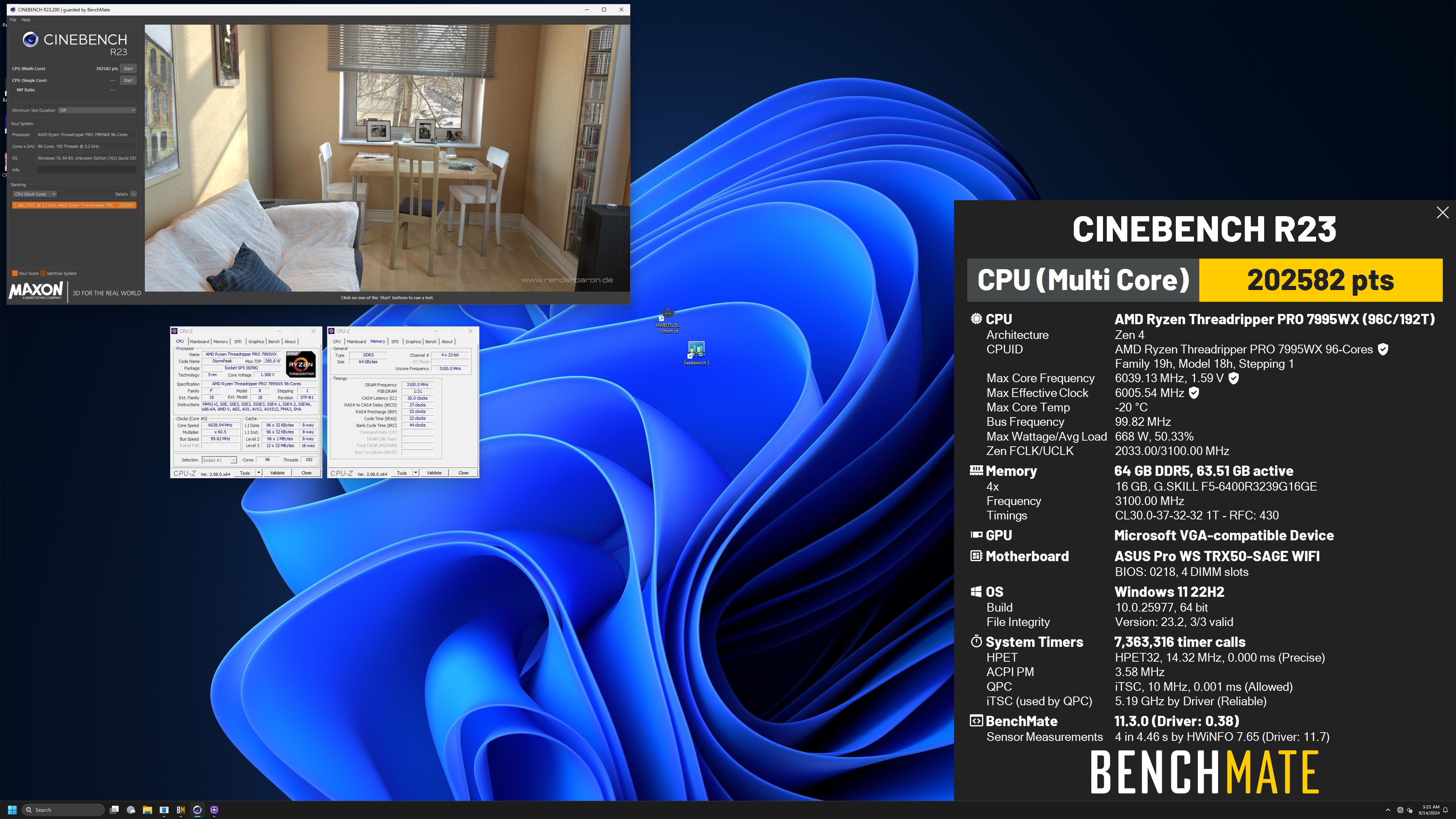This screenshot has height=819, width=1456.
Task: Open the CPU-Z purple chip taskbar icon
Action: (x=213, y=810)
